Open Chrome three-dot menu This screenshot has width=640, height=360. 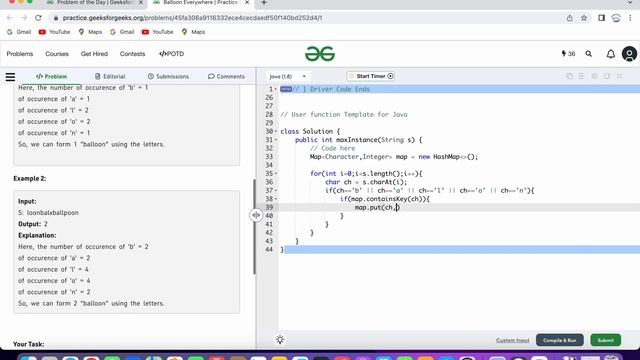coord(630,18)
